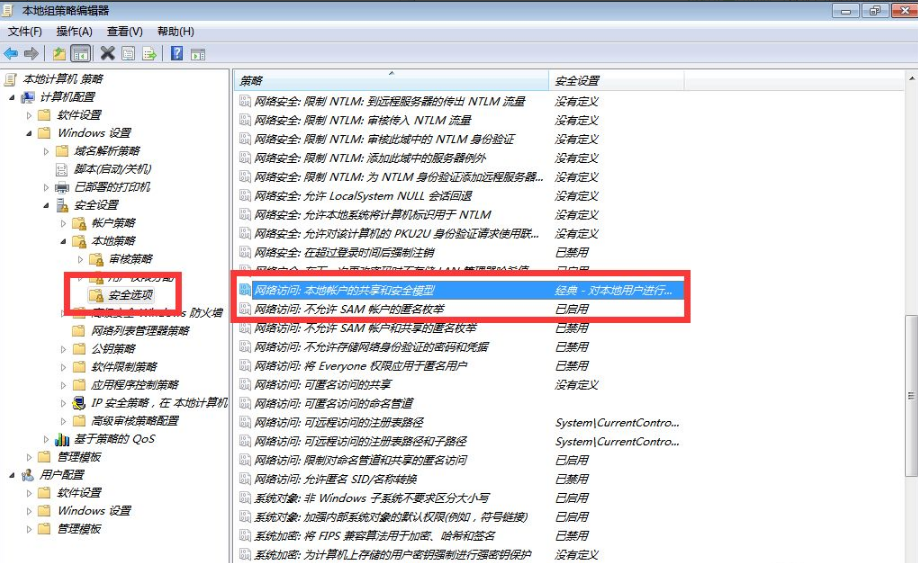
Task: Click the Up one level folder icon
Action: 60,53
